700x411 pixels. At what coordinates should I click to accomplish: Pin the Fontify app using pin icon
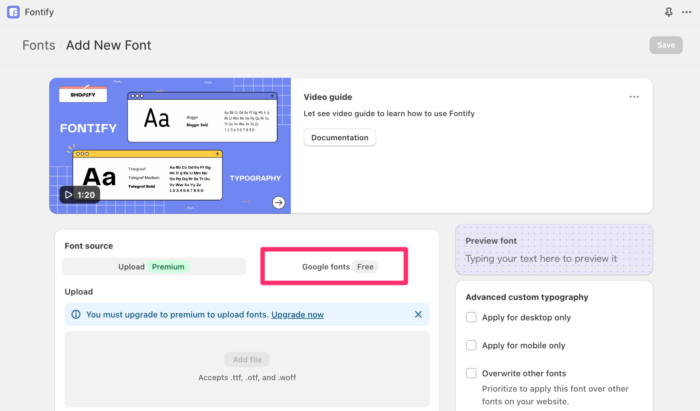[x=668, y=12]
